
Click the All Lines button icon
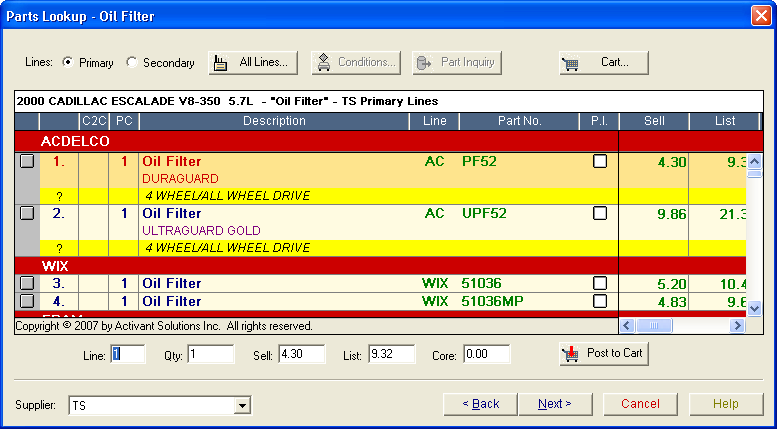pos(224,62)
